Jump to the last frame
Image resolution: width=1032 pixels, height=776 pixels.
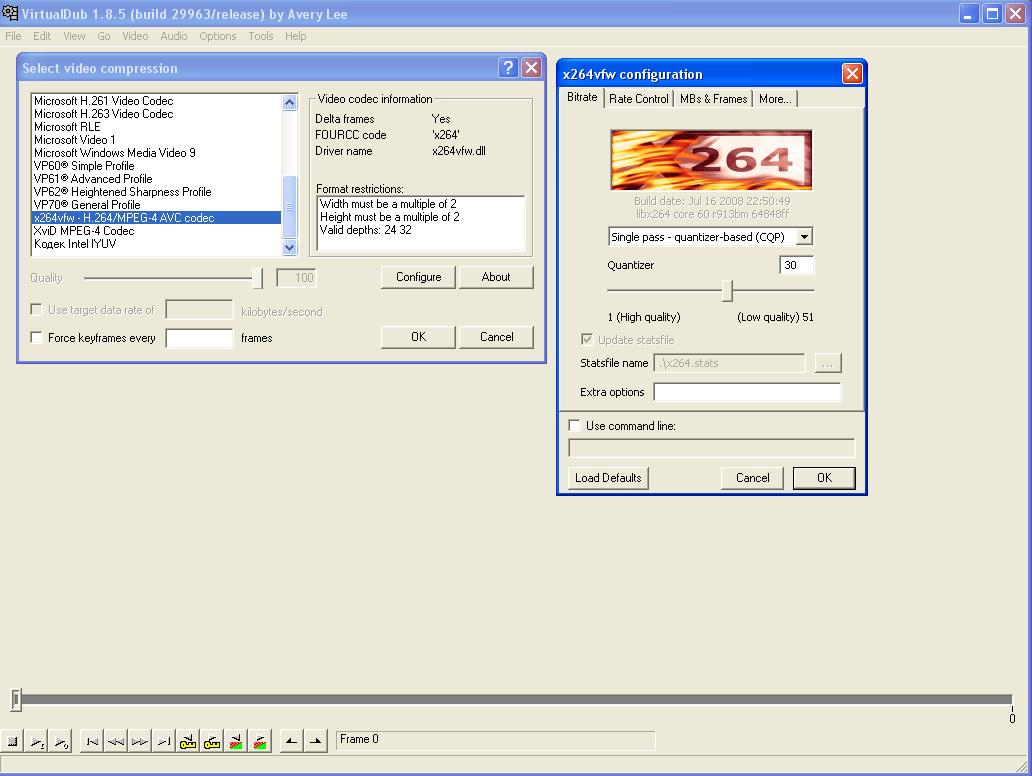[164, 742]
